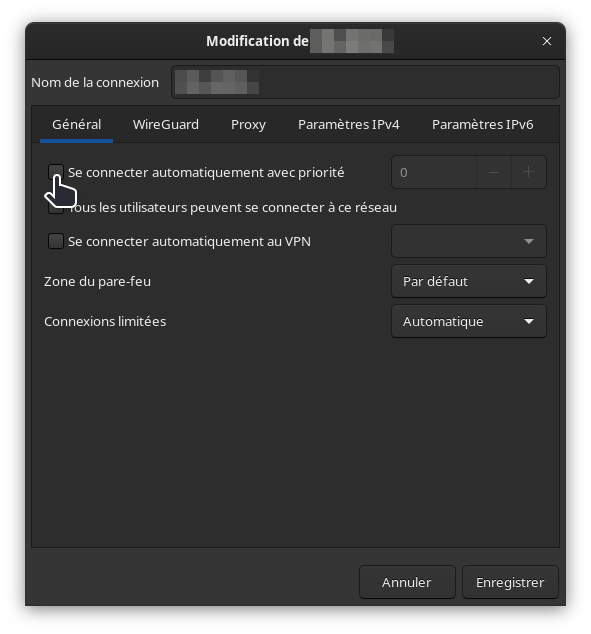Decrease priority with the minus button
The image size is (591, 634).
494,172
